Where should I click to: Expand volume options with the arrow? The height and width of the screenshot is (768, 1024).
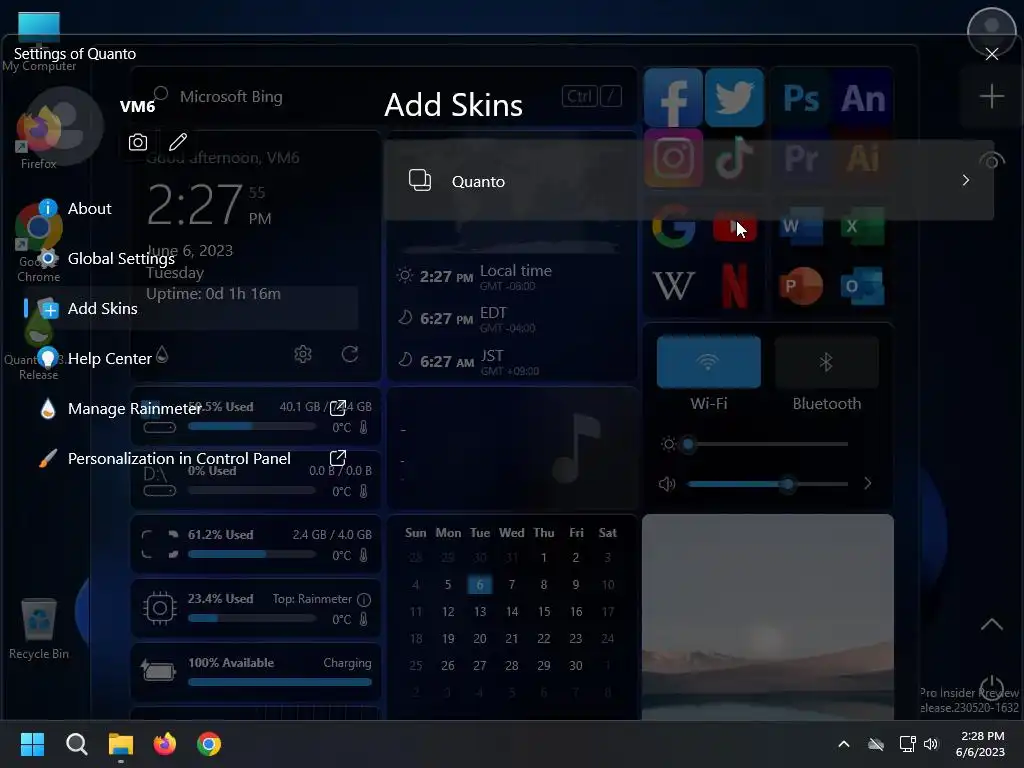click(x=867, y=483)
